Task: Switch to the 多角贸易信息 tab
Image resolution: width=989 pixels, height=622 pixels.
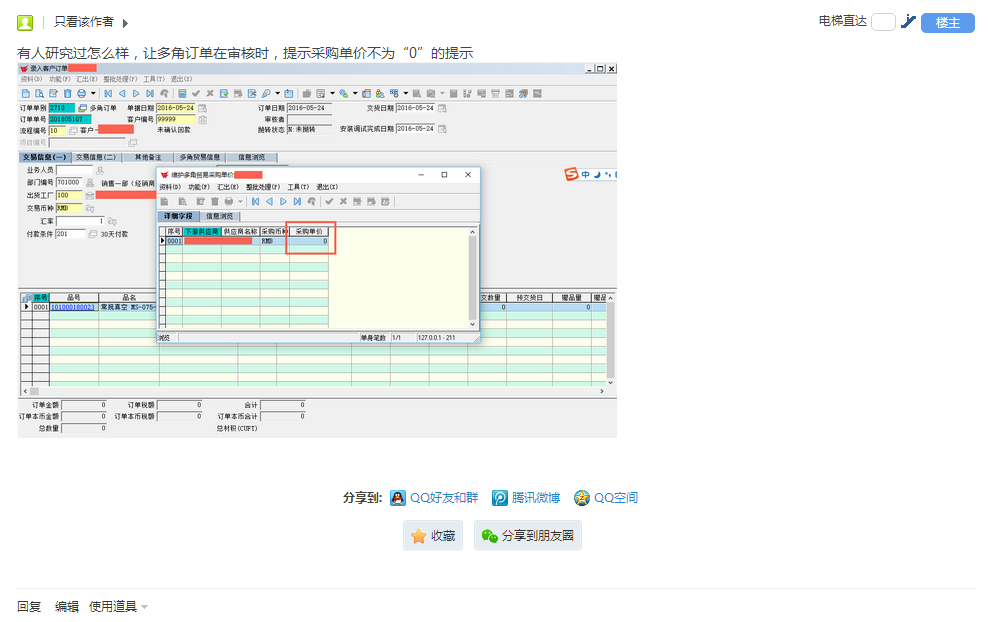Action: [x=199, y=157]
